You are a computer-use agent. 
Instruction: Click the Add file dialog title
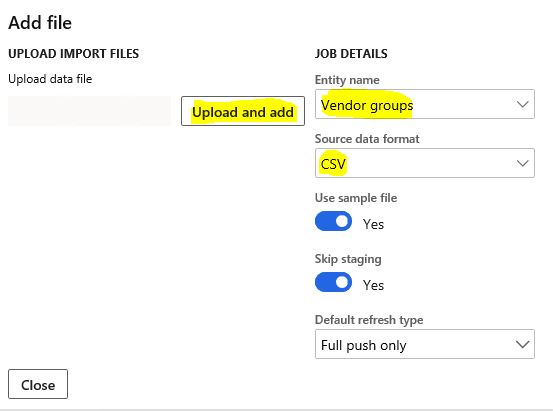point(40,23)
